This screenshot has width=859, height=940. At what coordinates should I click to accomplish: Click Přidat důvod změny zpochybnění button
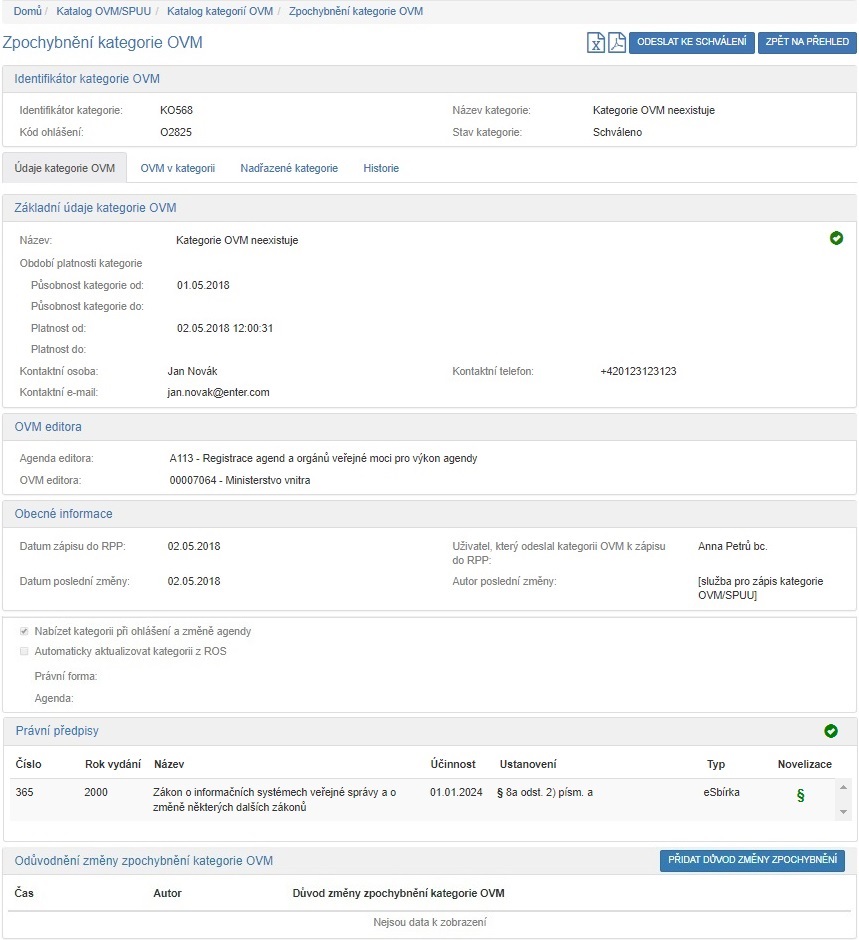point(752,860)
